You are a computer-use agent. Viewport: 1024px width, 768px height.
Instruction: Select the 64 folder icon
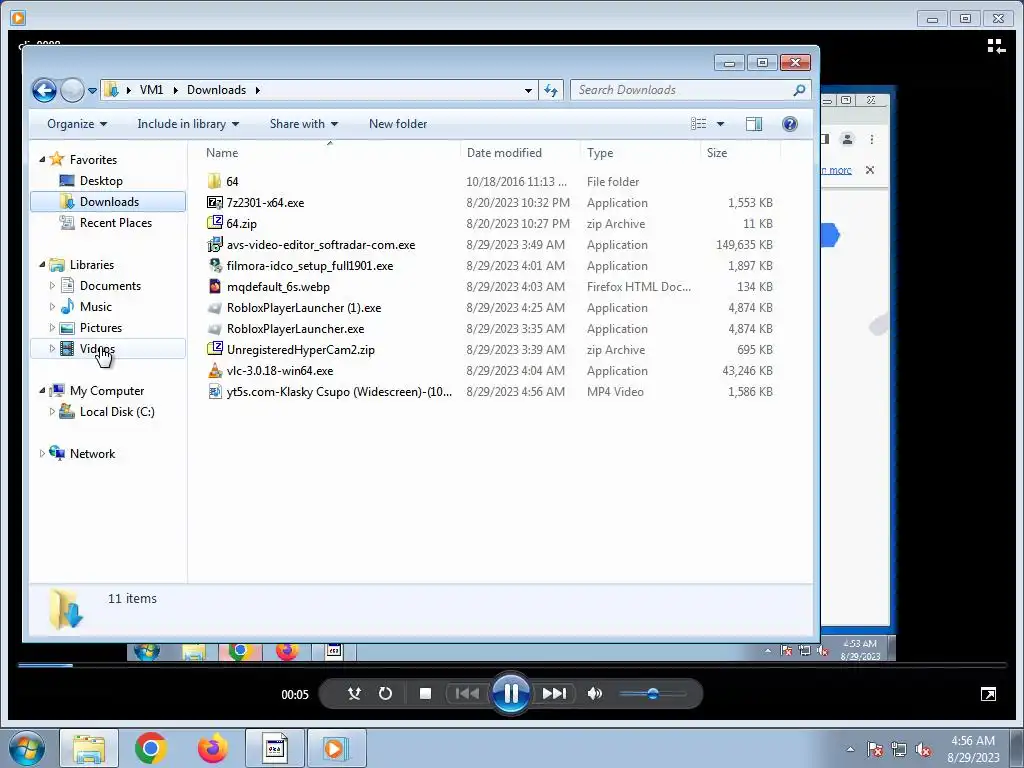(x=214, y=181)
